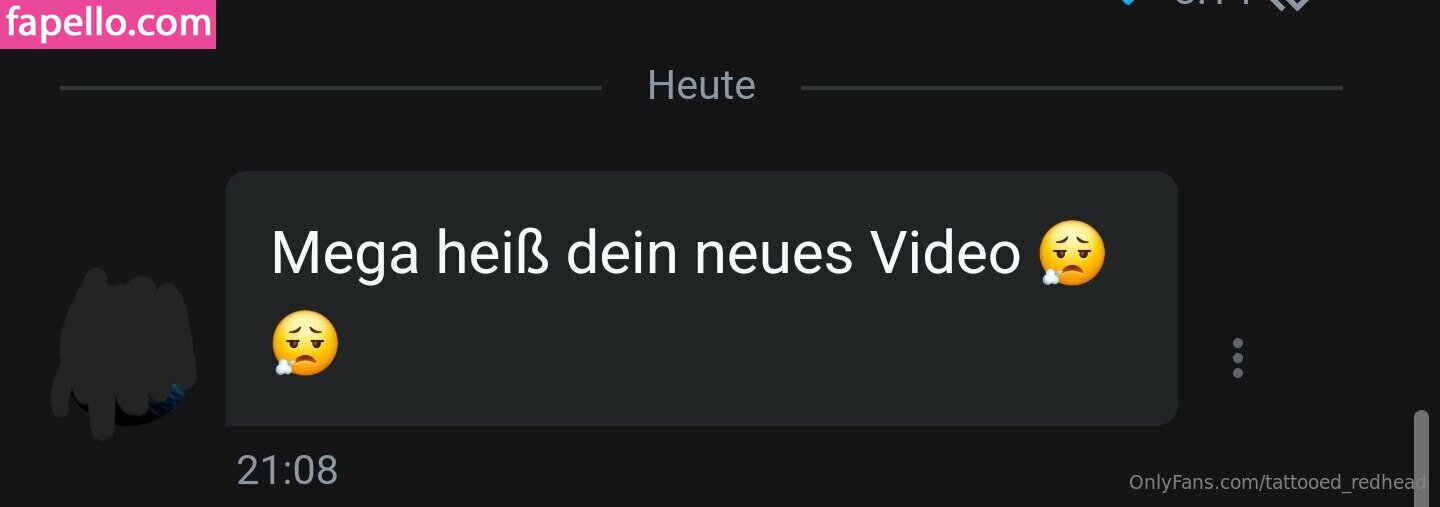Image resolution: width=1440 pixels, height=507 pixels.
Task: Click the Heute date separator label
Action: click(x=701, y=86)
